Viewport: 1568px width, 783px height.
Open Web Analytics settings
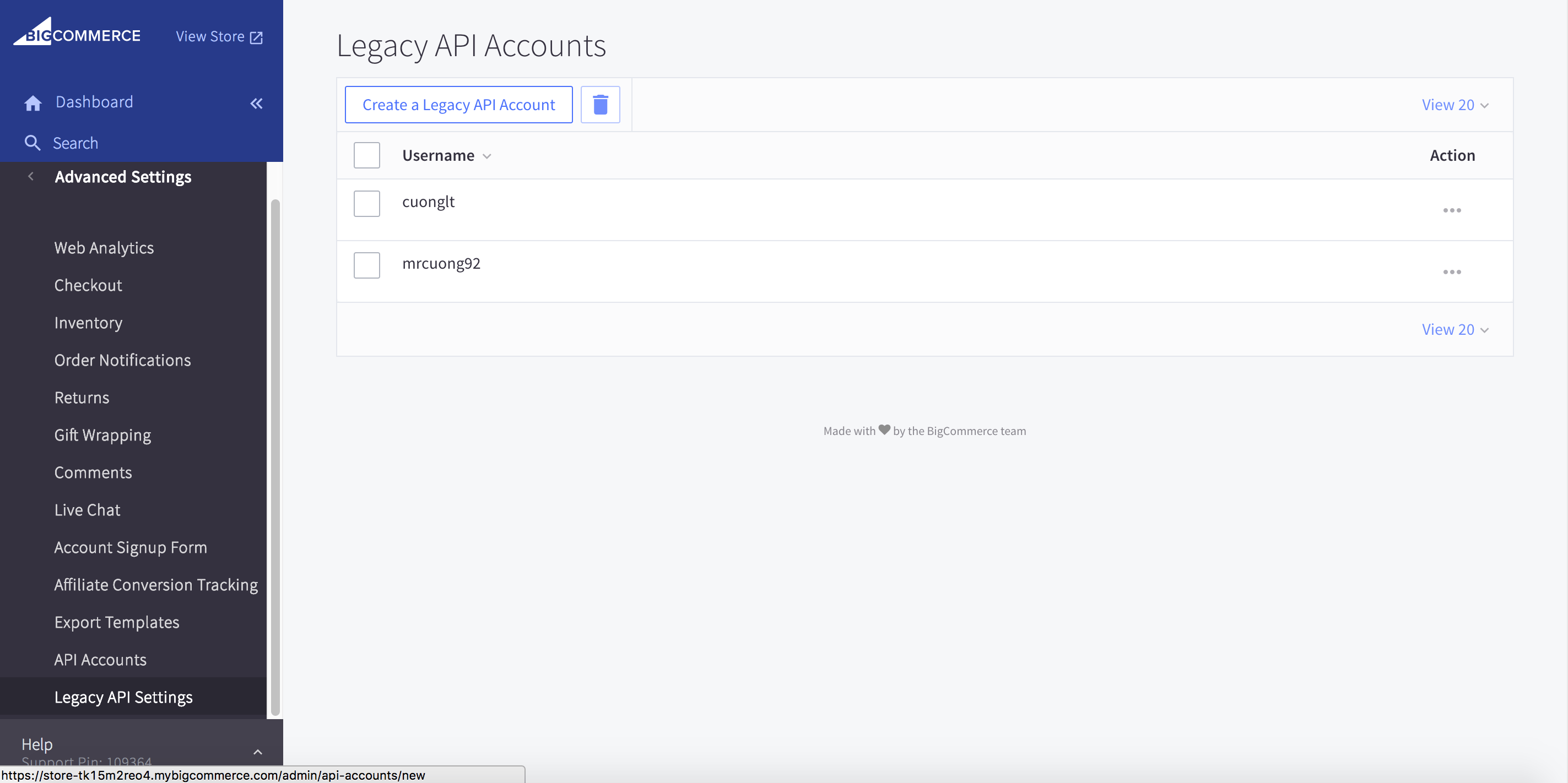pos(104,248)
